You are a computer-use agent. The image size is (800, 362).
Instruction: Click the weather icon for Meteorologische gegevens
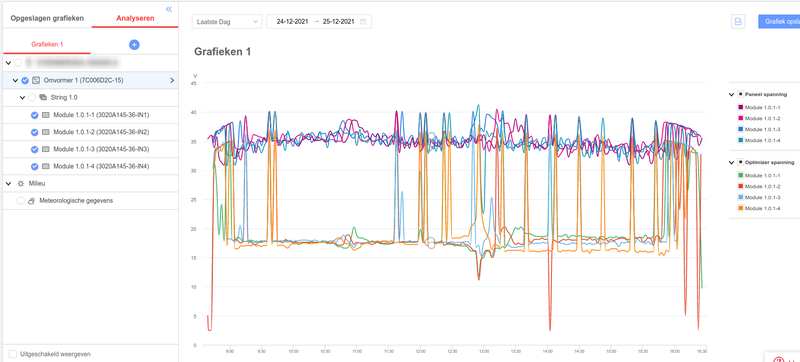(31, 201)
